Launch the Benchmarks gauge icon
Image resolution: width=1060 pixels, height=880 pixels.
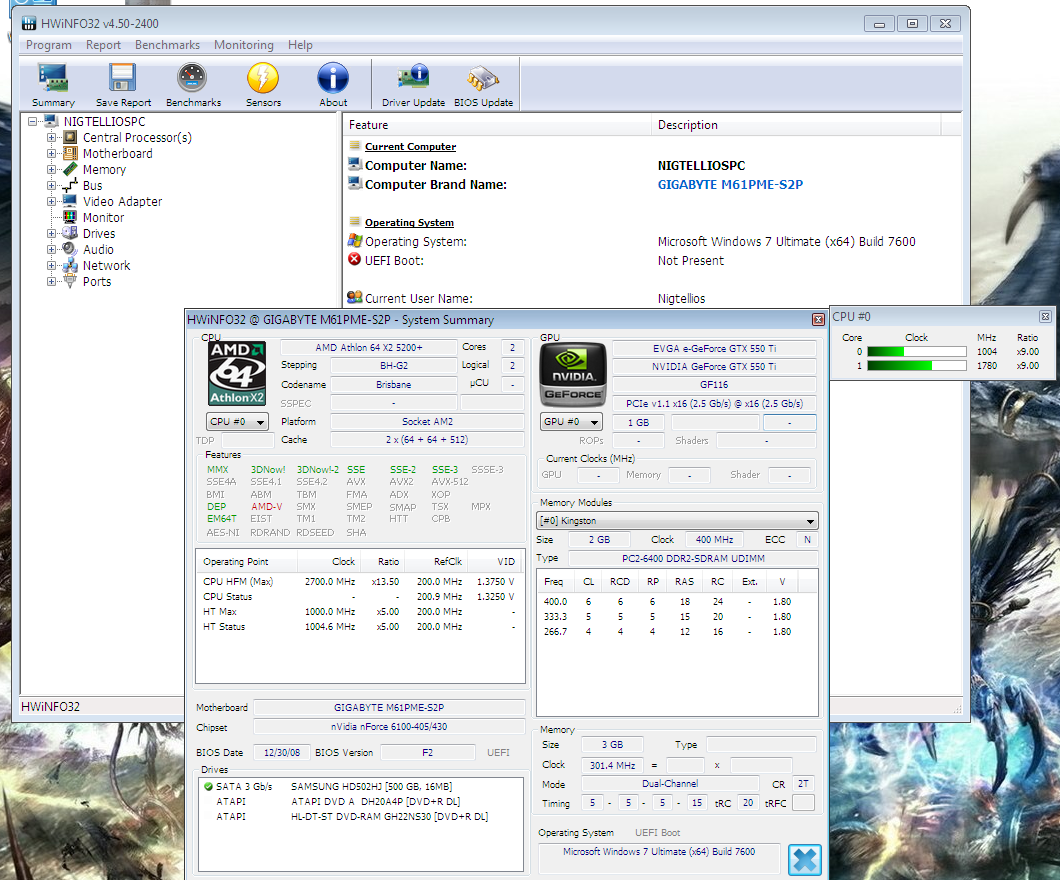coord(192,78)
